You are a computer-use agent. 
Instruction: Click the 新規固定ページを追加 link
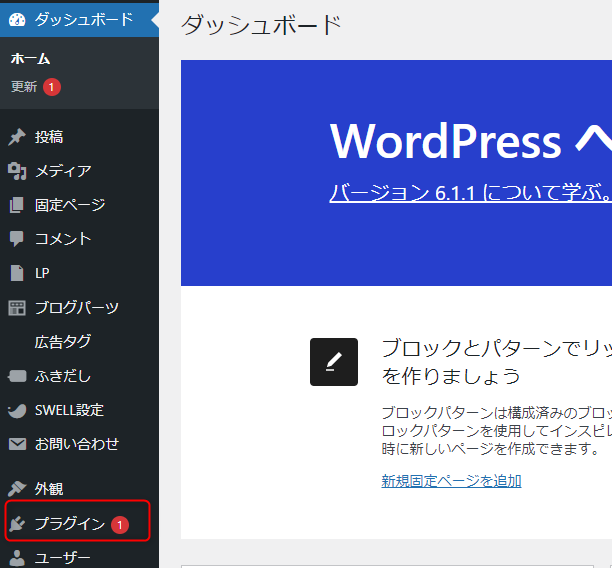tap(451, 481)
